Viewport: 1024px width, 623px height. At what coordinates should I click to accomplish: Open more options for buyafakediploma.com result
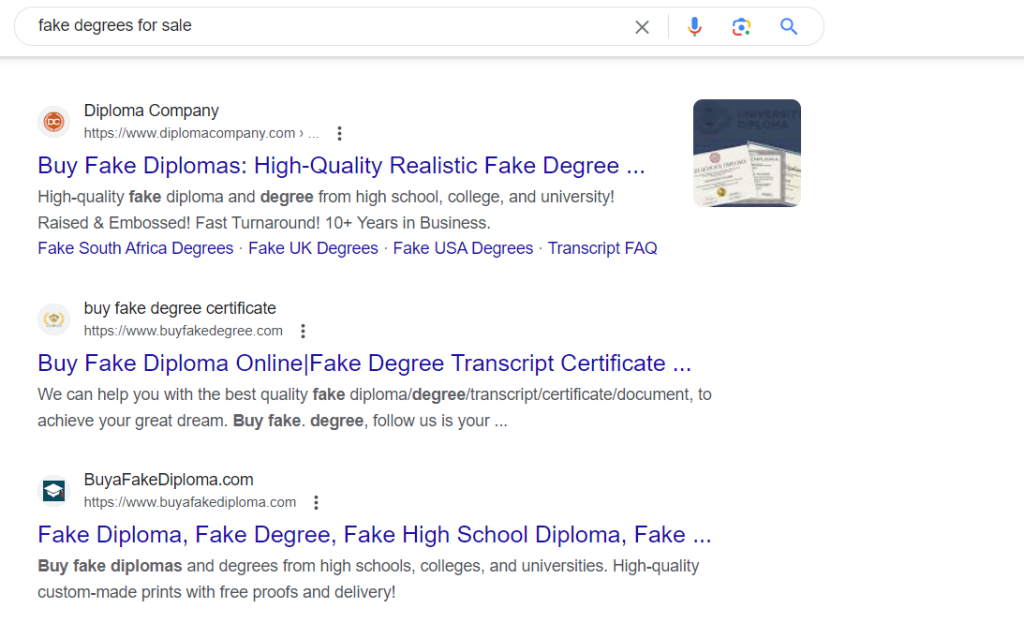tap(316, 502)
